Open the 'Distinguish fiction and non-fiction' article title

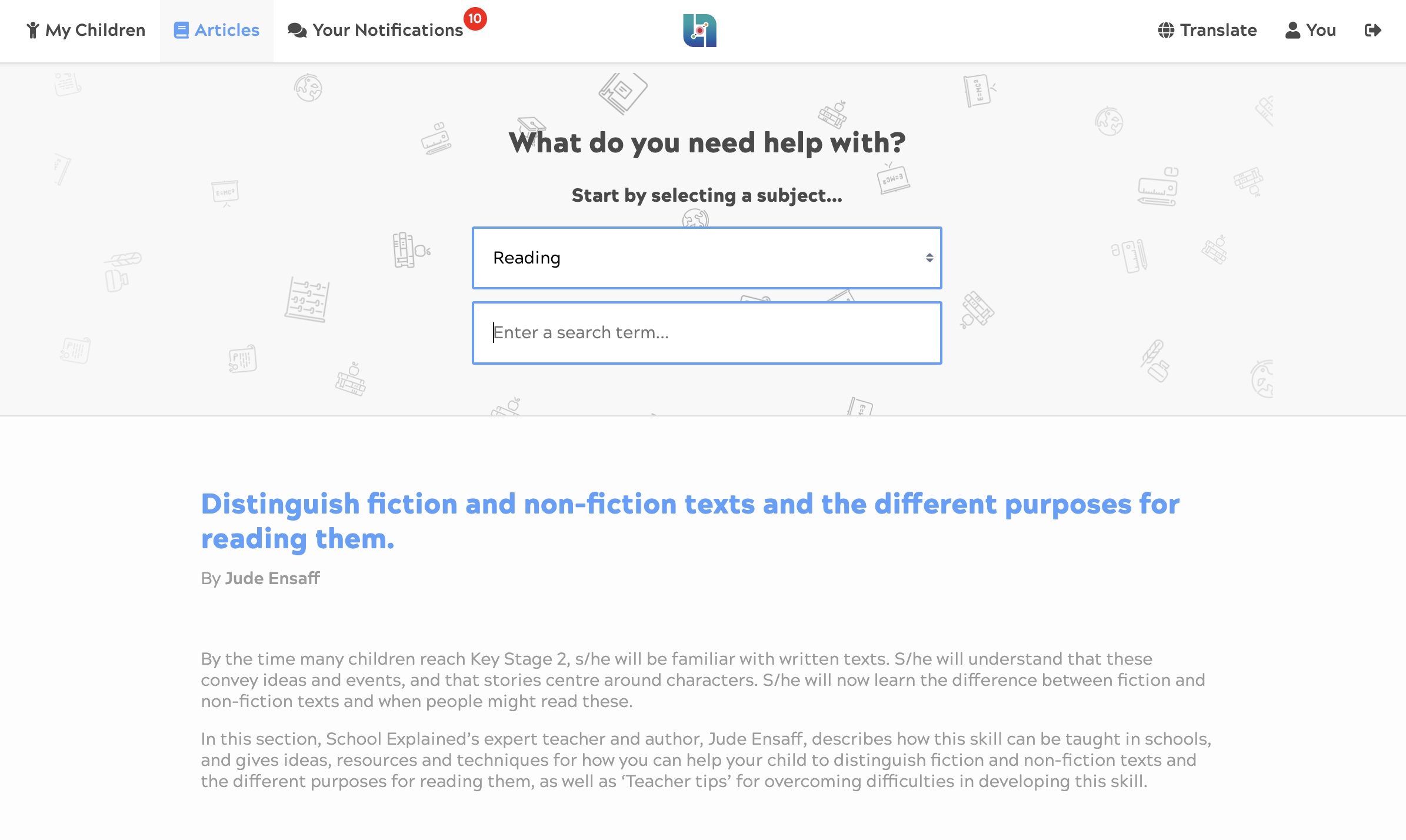click(689, 521)
